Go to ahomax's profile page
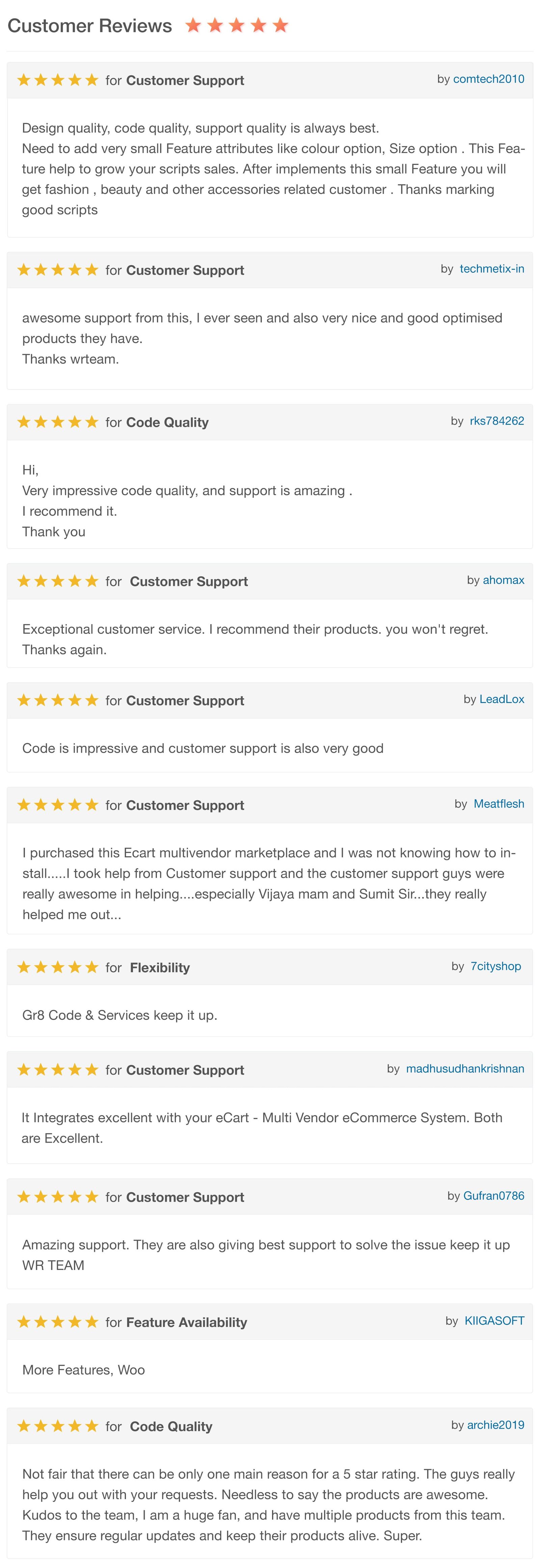 click(504, 580)
